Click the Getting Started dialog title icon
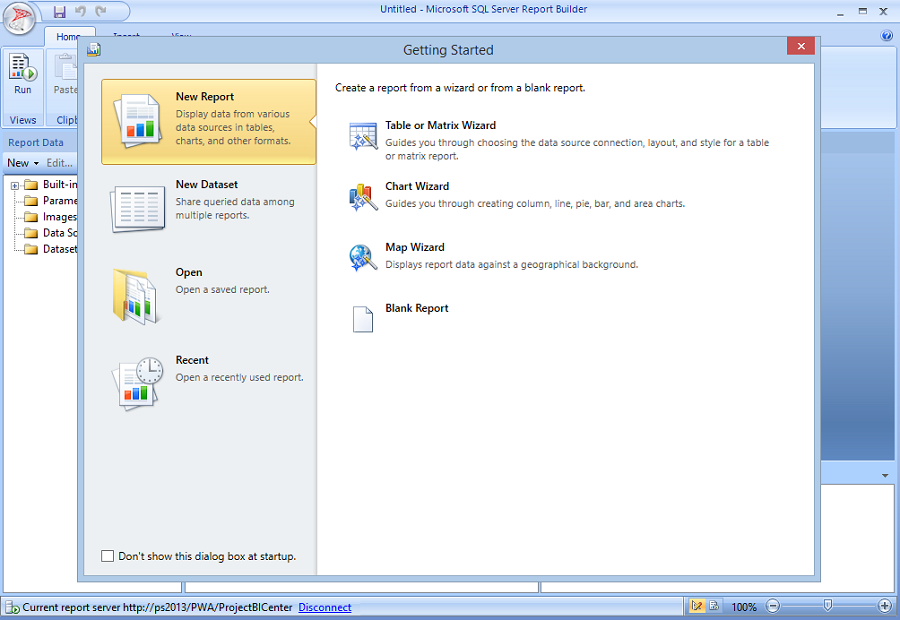Viewport: 900px width, 620px height. pos(94,50)
